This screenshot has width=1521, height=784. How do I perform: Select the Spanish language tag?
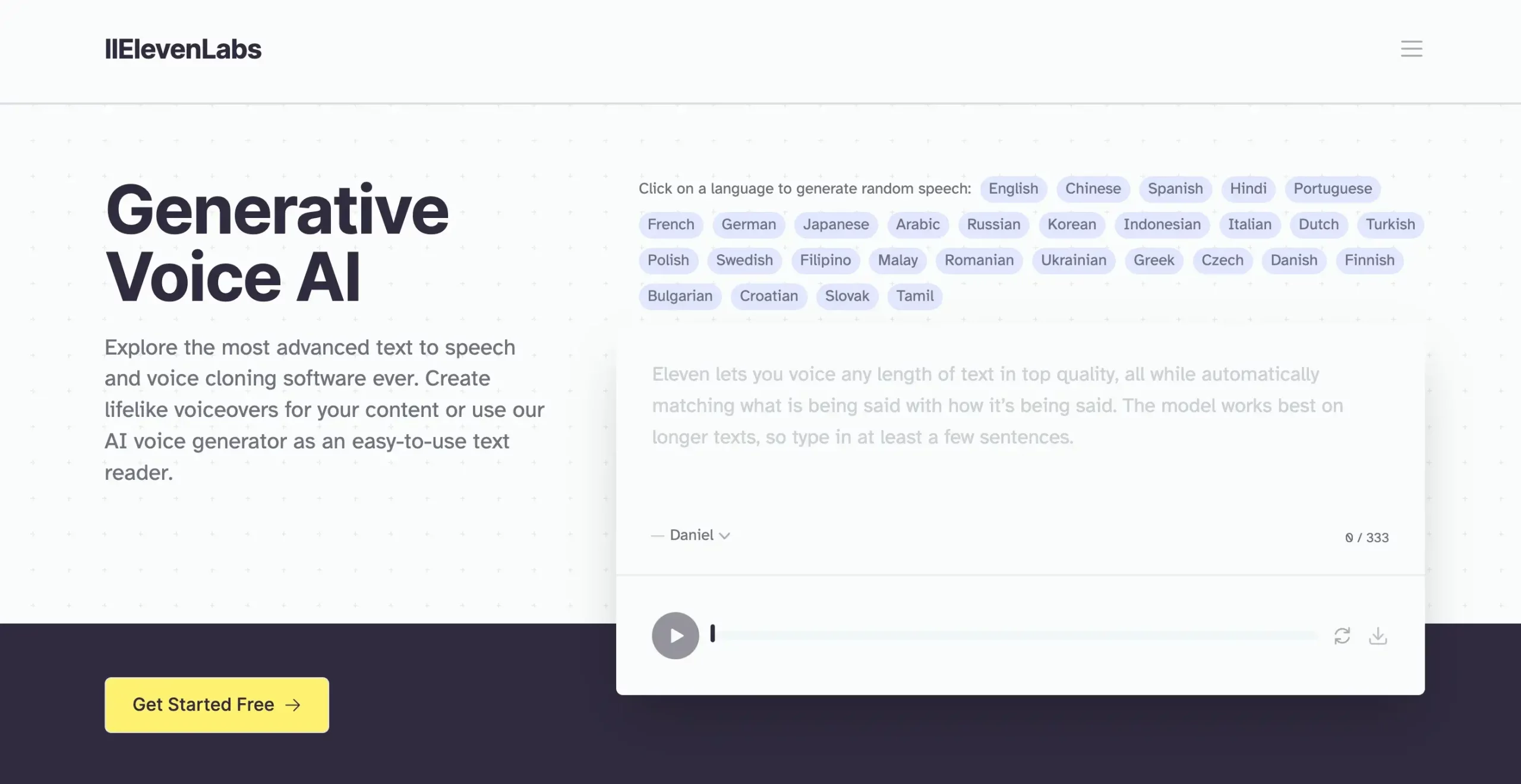point(1175,188)
